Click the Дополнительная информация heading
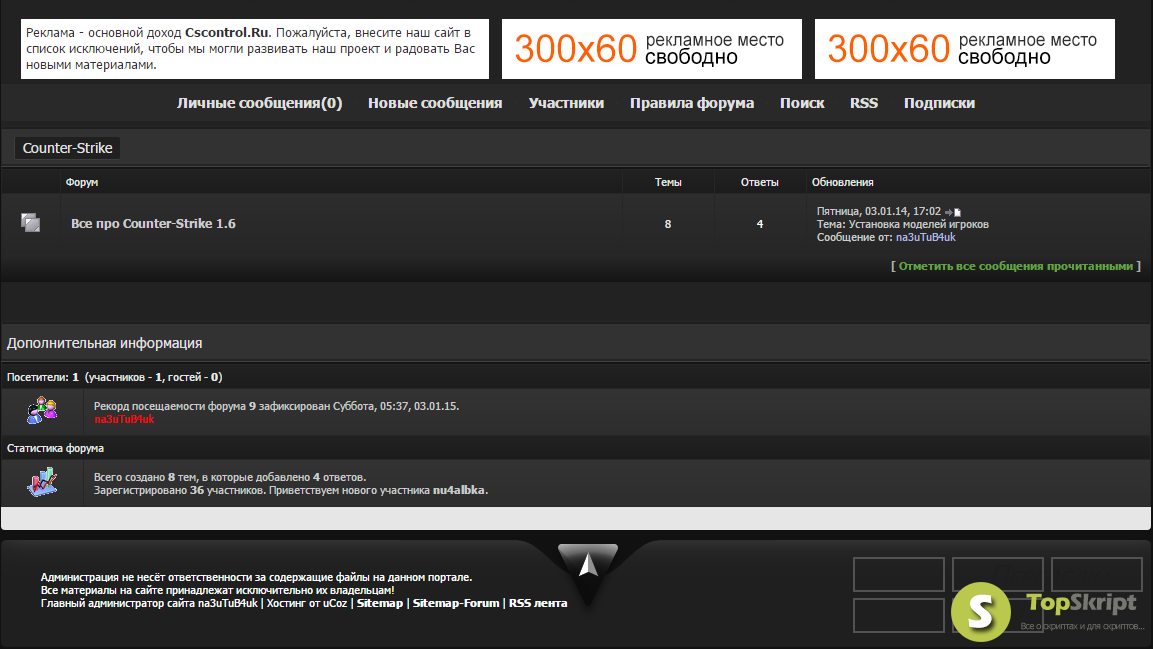 click(x=104, y=343)
